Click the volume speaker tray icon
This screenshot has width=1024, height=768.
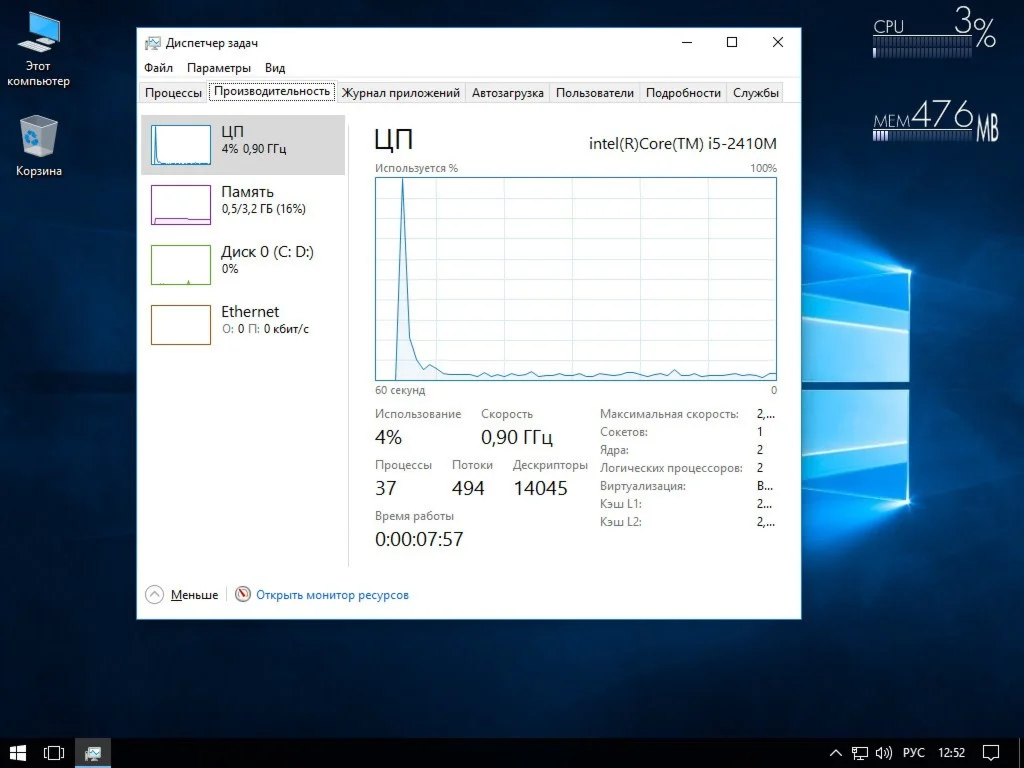click(x=883, y=752)
